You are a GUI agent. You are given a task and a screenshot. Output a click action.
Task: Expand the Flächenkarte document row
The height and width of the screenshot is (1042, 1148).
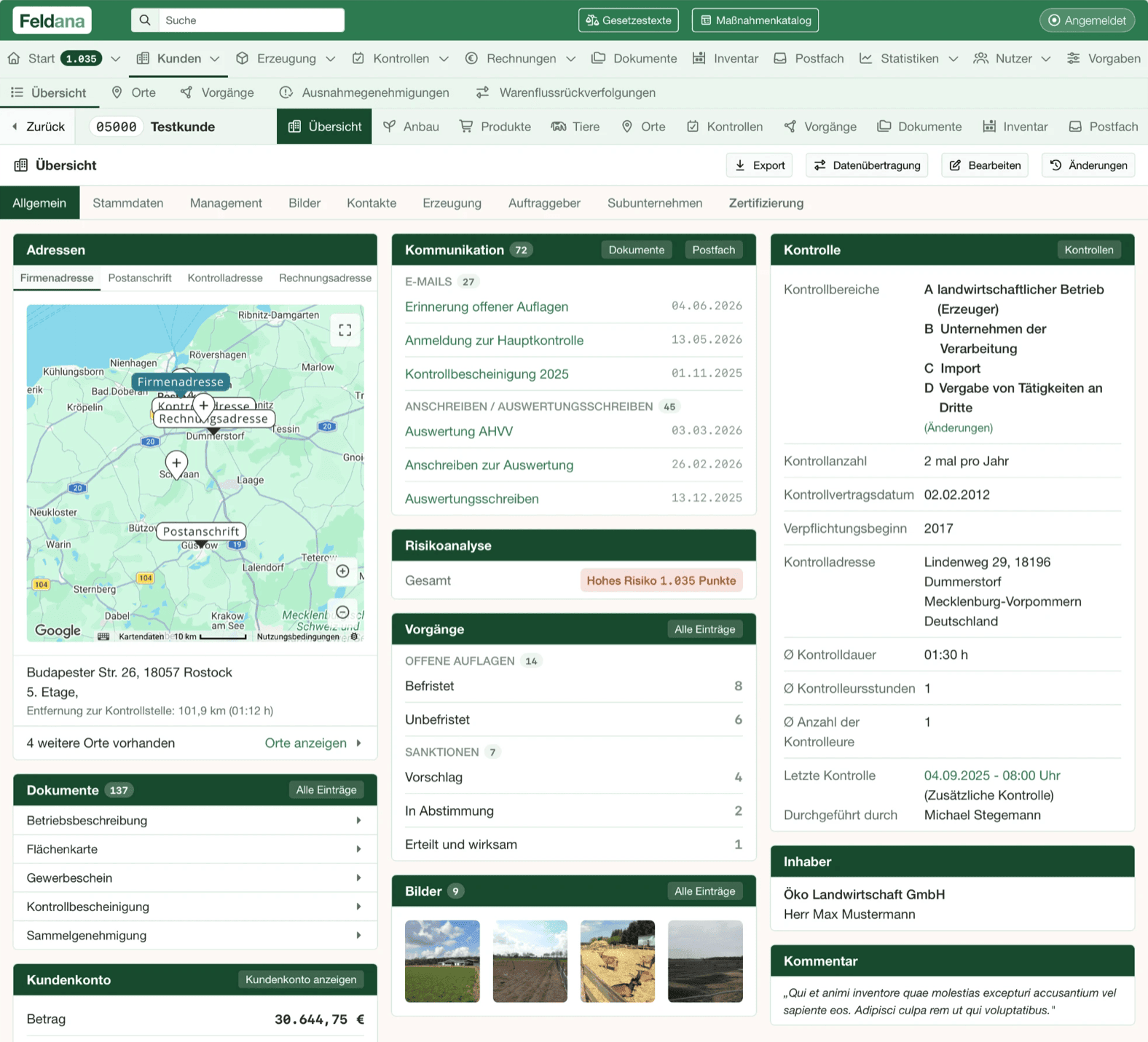(x=195, y=849)
